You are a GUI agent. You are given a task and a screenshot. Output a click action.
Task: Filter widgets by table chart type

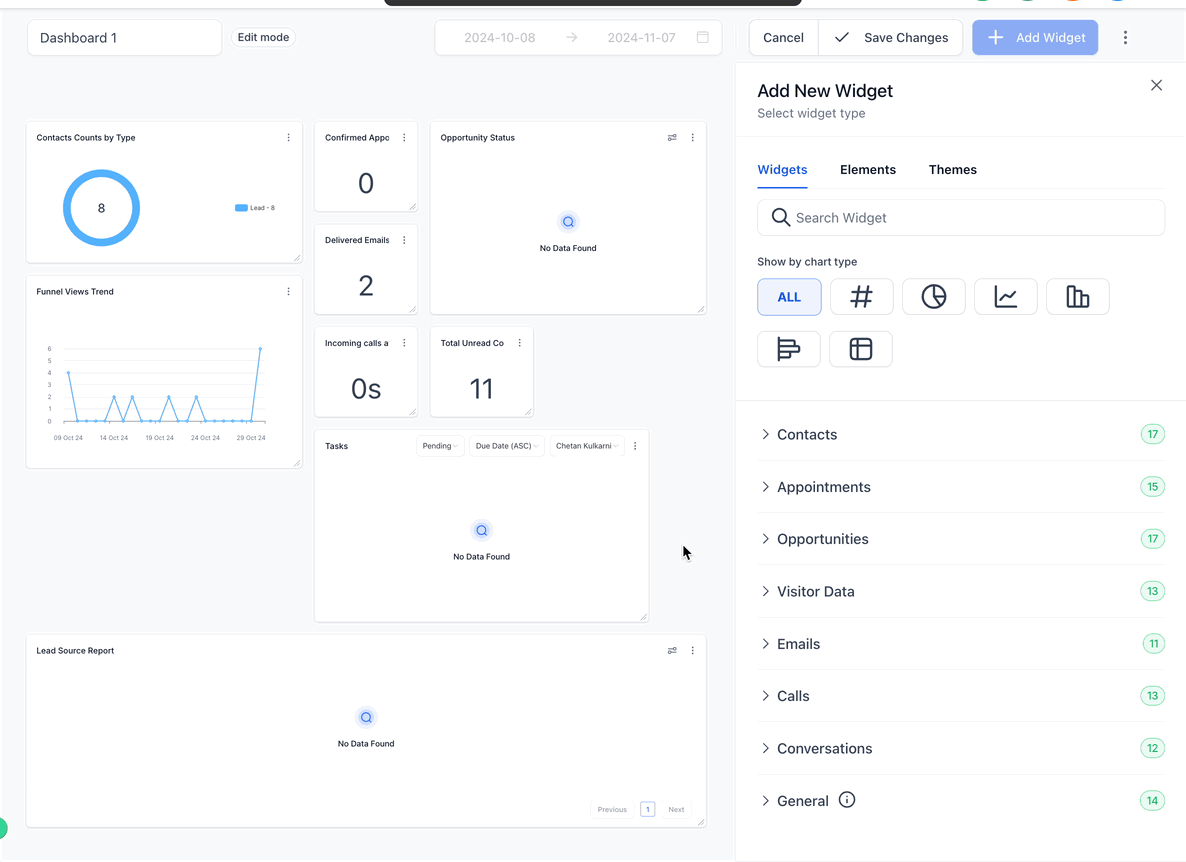(x=861, y=348)
